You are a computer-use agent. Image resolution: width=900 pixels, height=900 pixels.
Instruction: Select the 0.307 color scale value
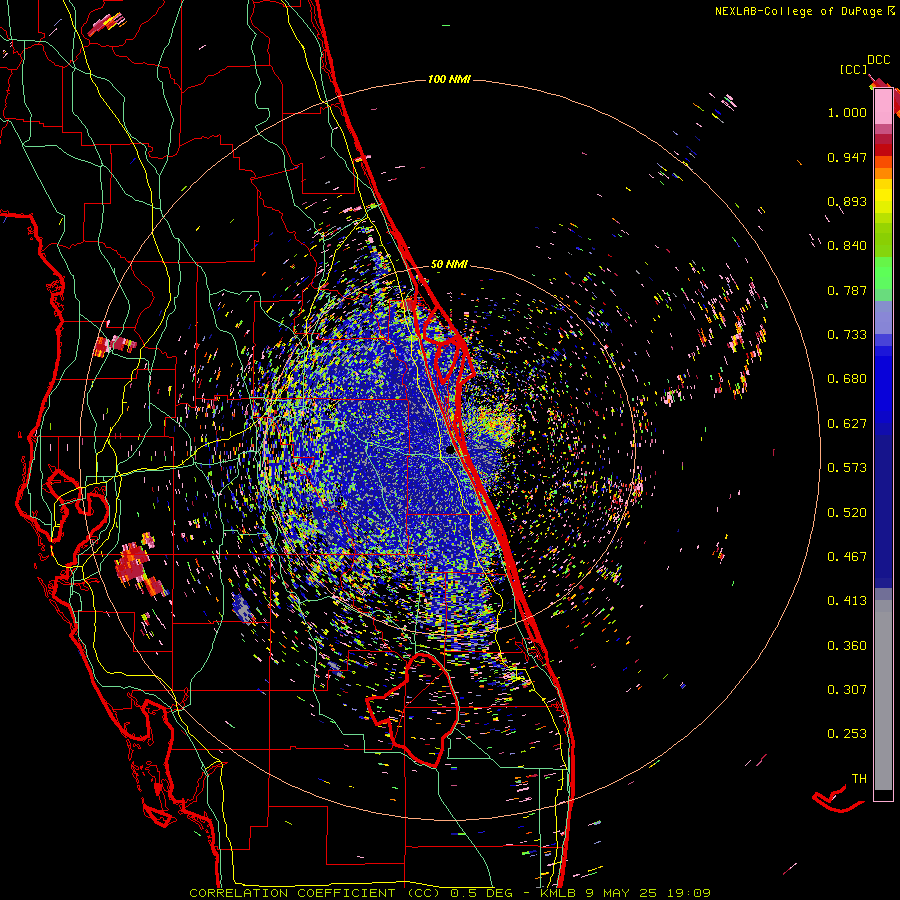click(847, 690)
